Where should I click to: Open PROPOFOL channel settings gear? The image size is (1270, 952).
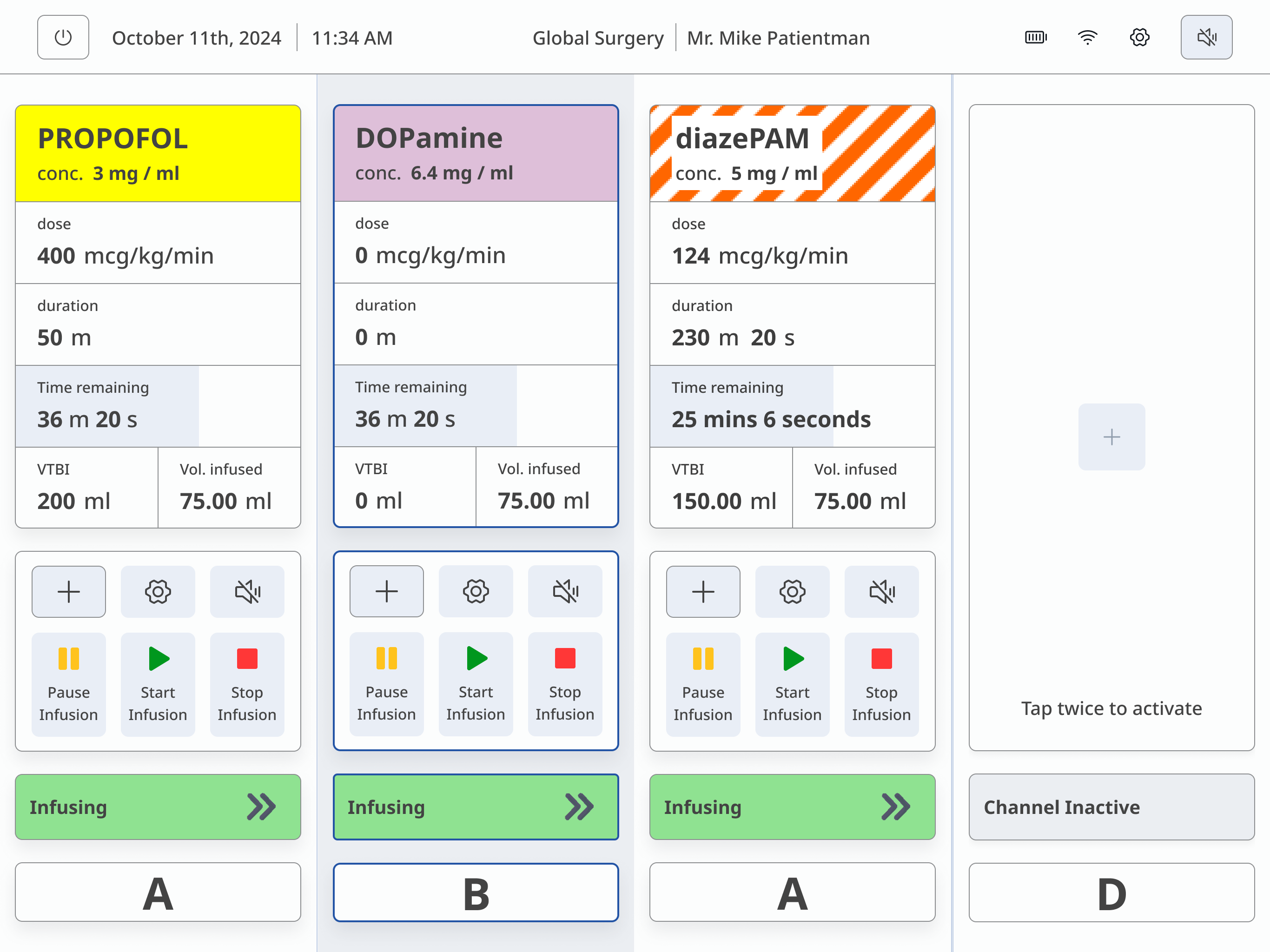pyautogui.click(x=158, y=591)
